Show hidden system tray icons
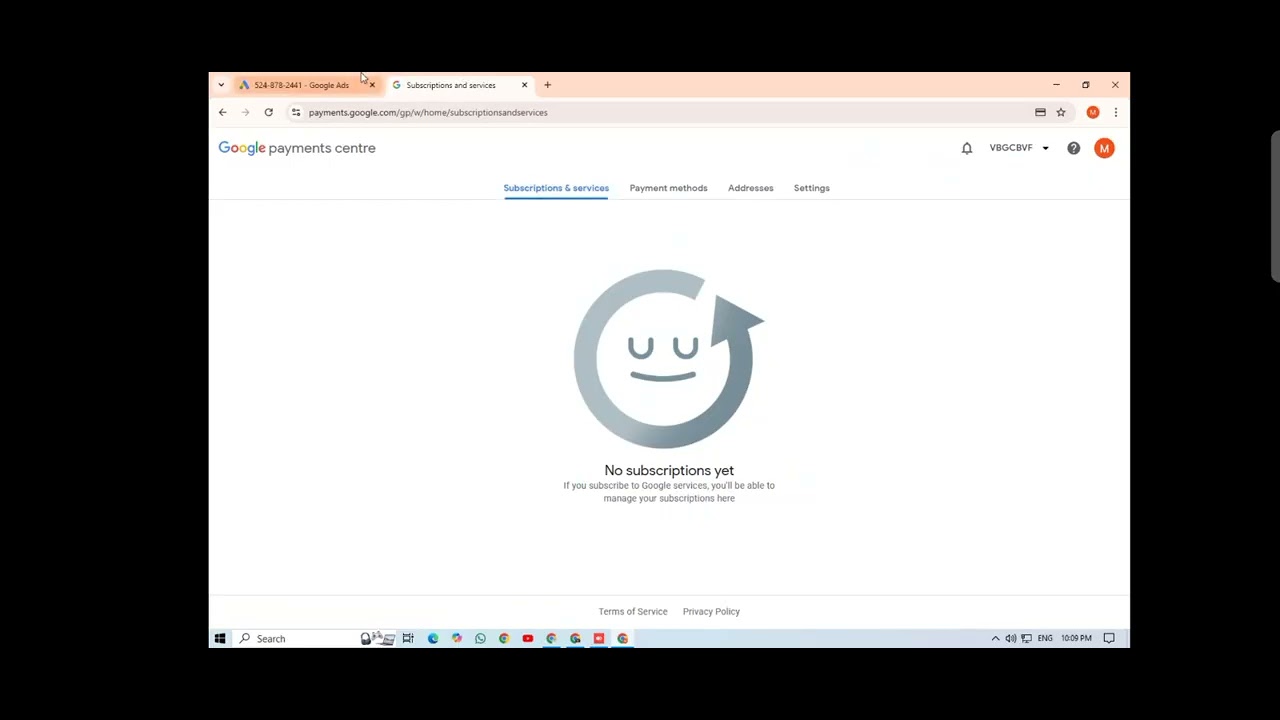This screenshot has height=720, width=1280. click(x=995, y=638)
